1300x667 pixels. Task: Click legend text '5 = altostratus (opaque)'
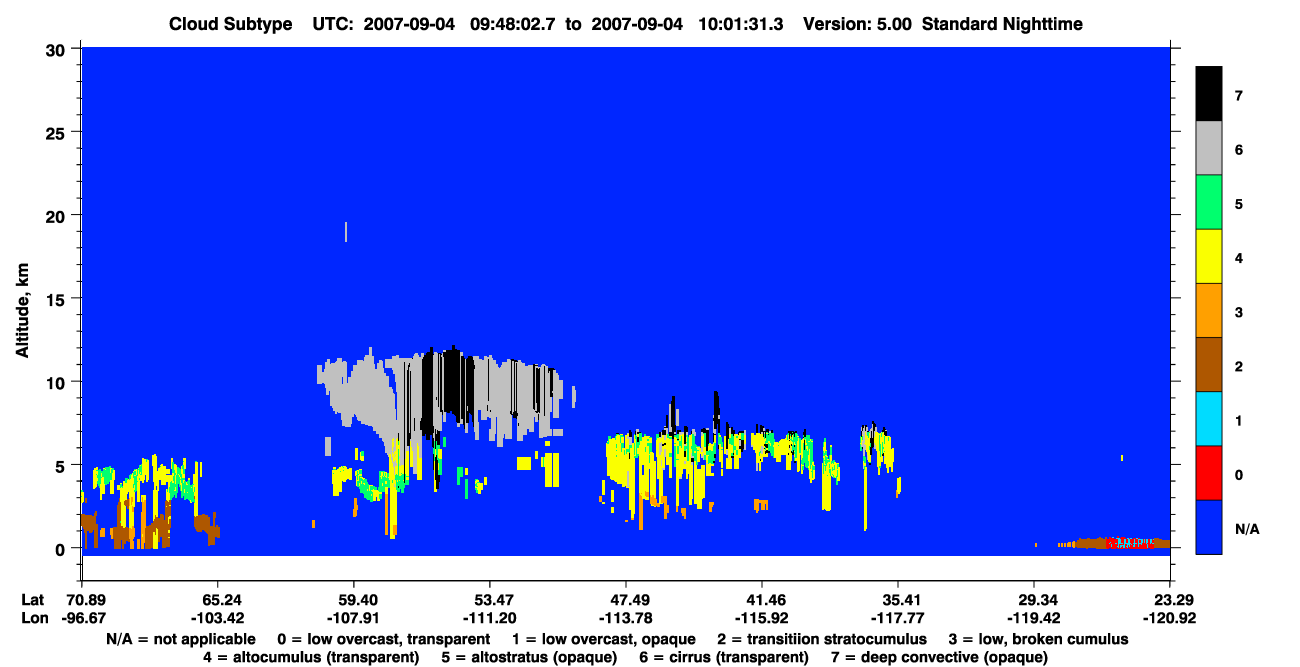tap(531, 657)
